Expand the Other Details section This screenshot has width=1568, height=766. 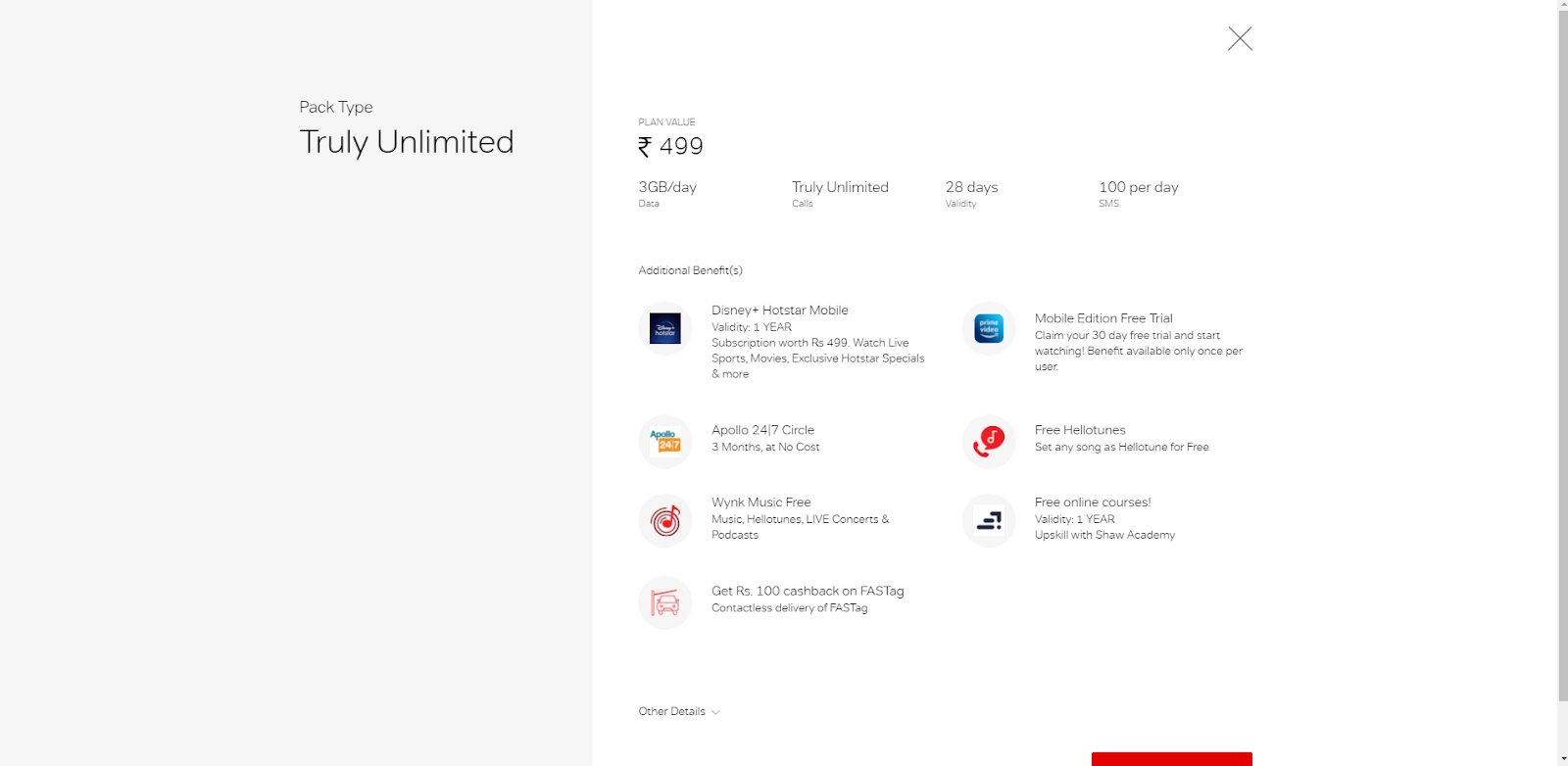coord(679,711)
